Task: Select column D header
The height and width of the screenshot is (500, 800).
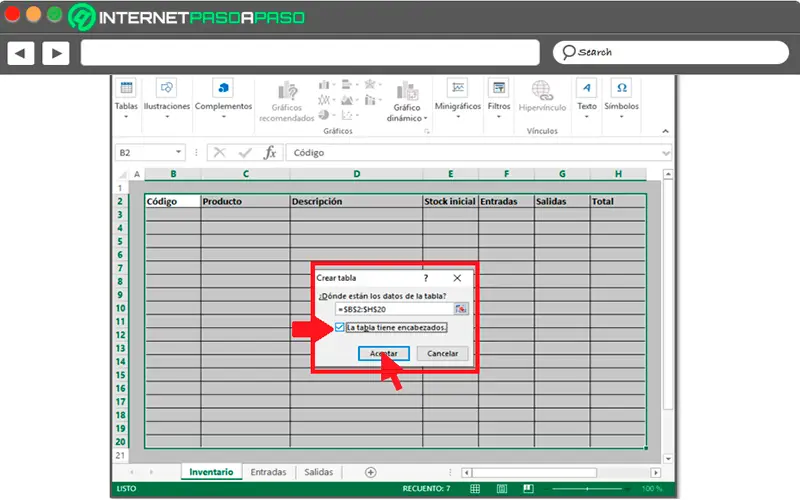Action: (357, 174)
